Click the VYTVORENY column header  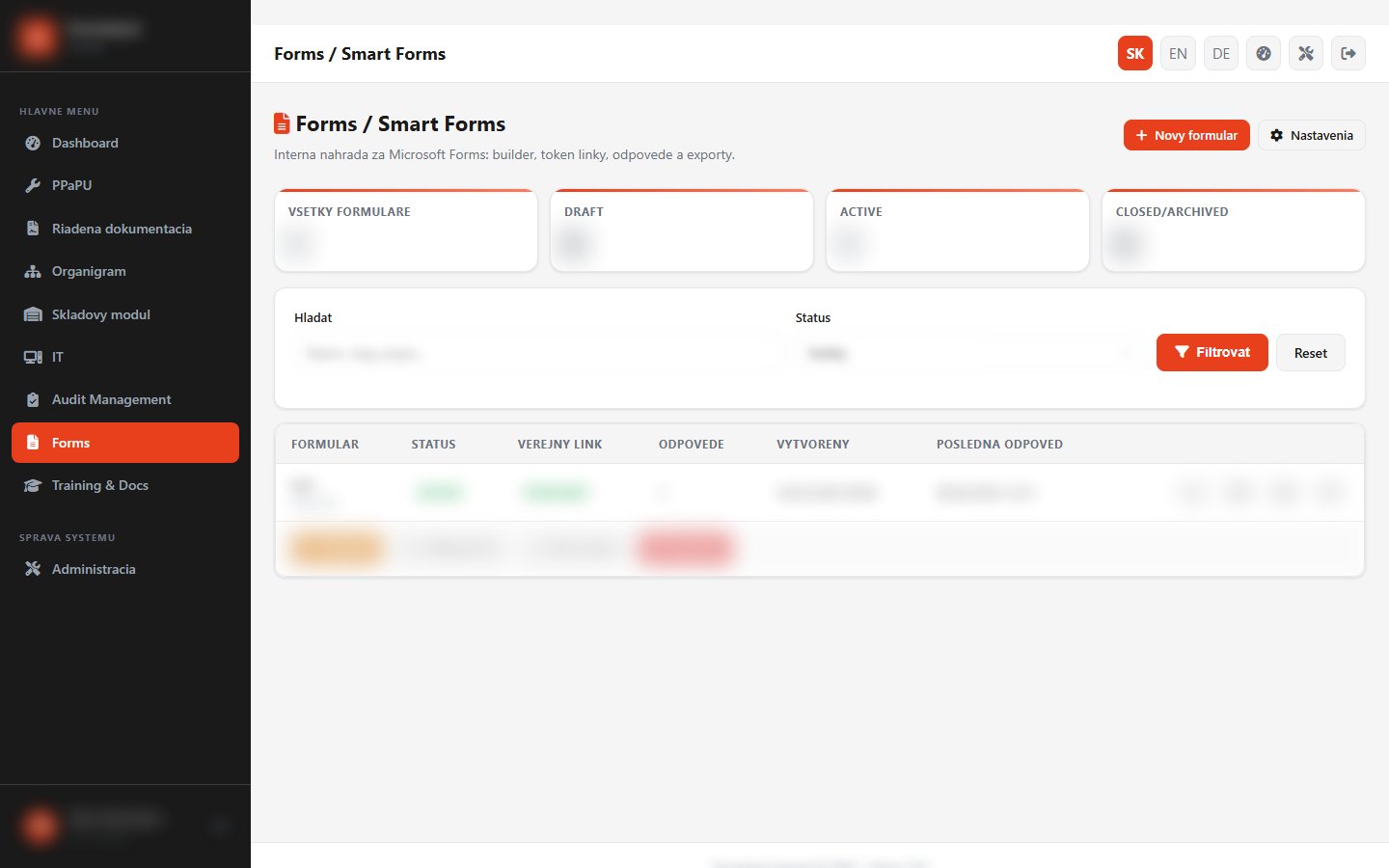813,445
